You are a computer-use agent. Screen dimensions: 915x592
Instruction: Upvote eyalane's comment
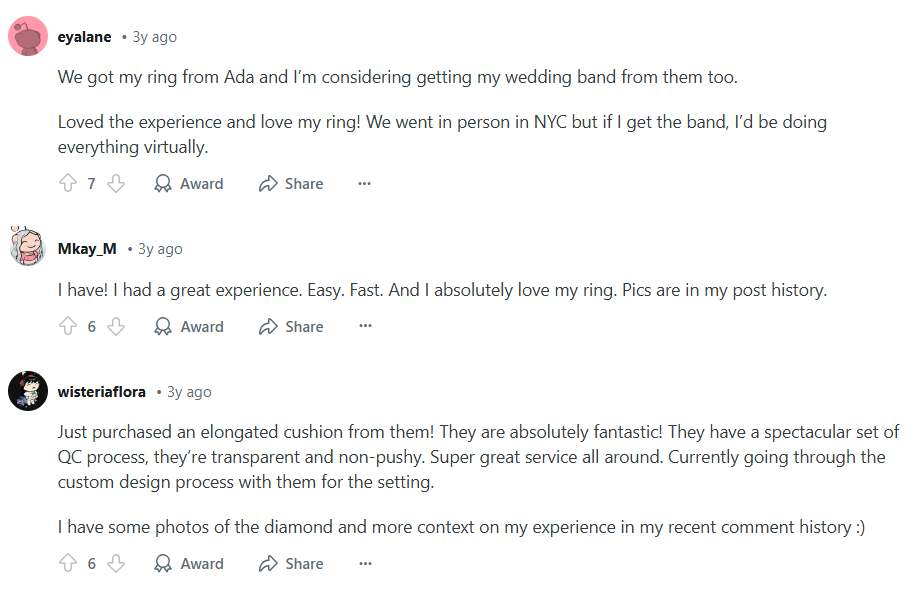click(68, 184)
